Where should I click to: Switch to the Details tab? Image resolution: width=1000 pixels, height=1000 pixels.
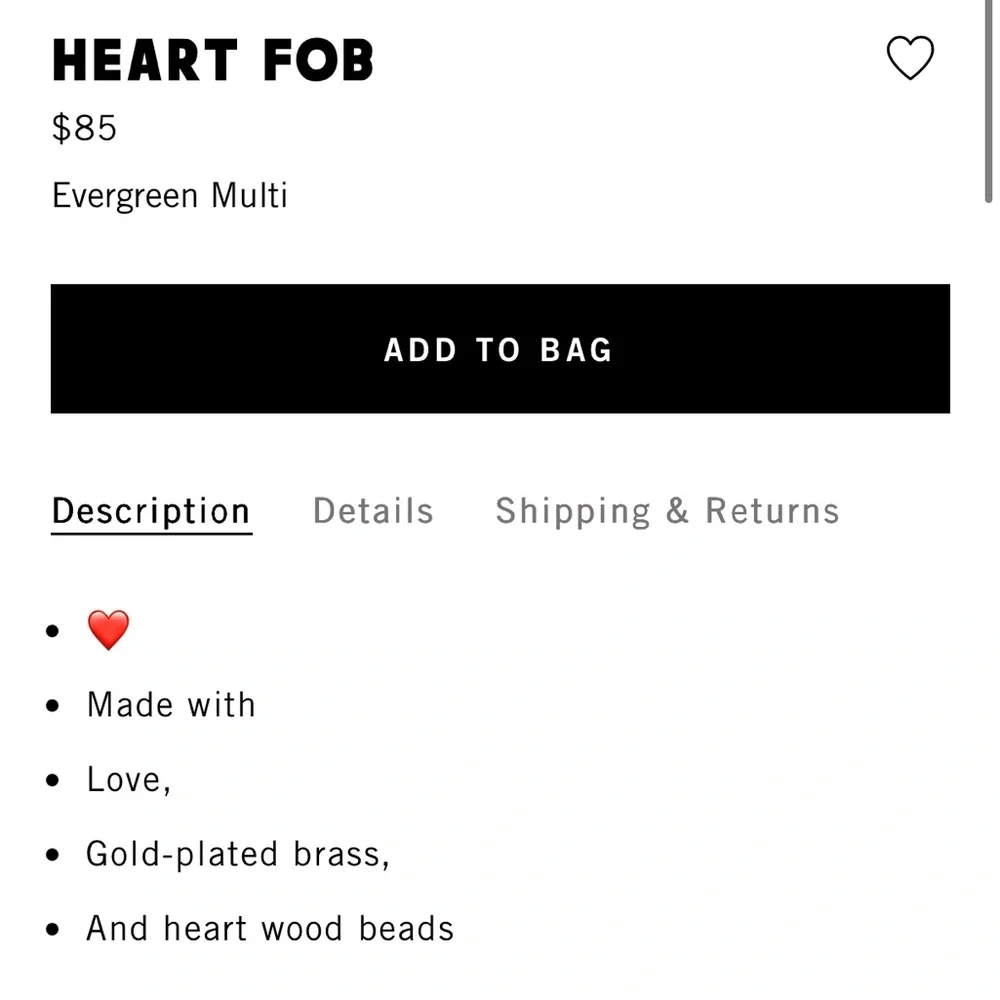click(x=373, y=511)
